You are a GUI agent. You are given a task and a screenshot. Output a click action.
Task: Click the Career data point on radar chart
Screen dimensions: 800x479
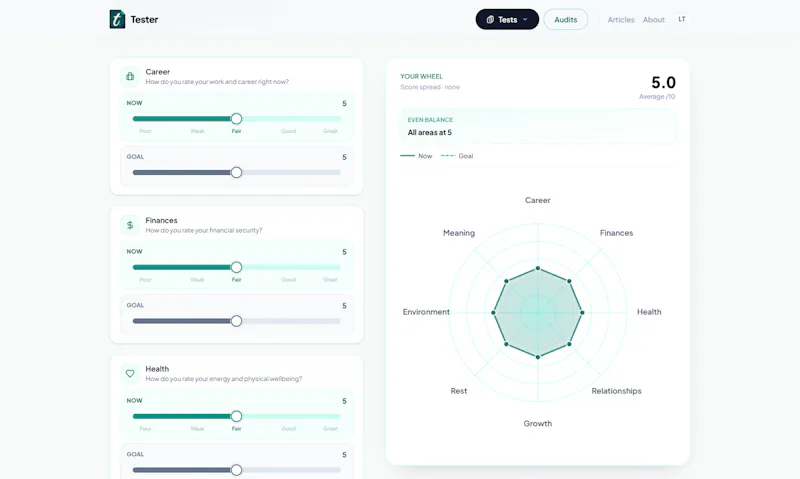[538, 268]
